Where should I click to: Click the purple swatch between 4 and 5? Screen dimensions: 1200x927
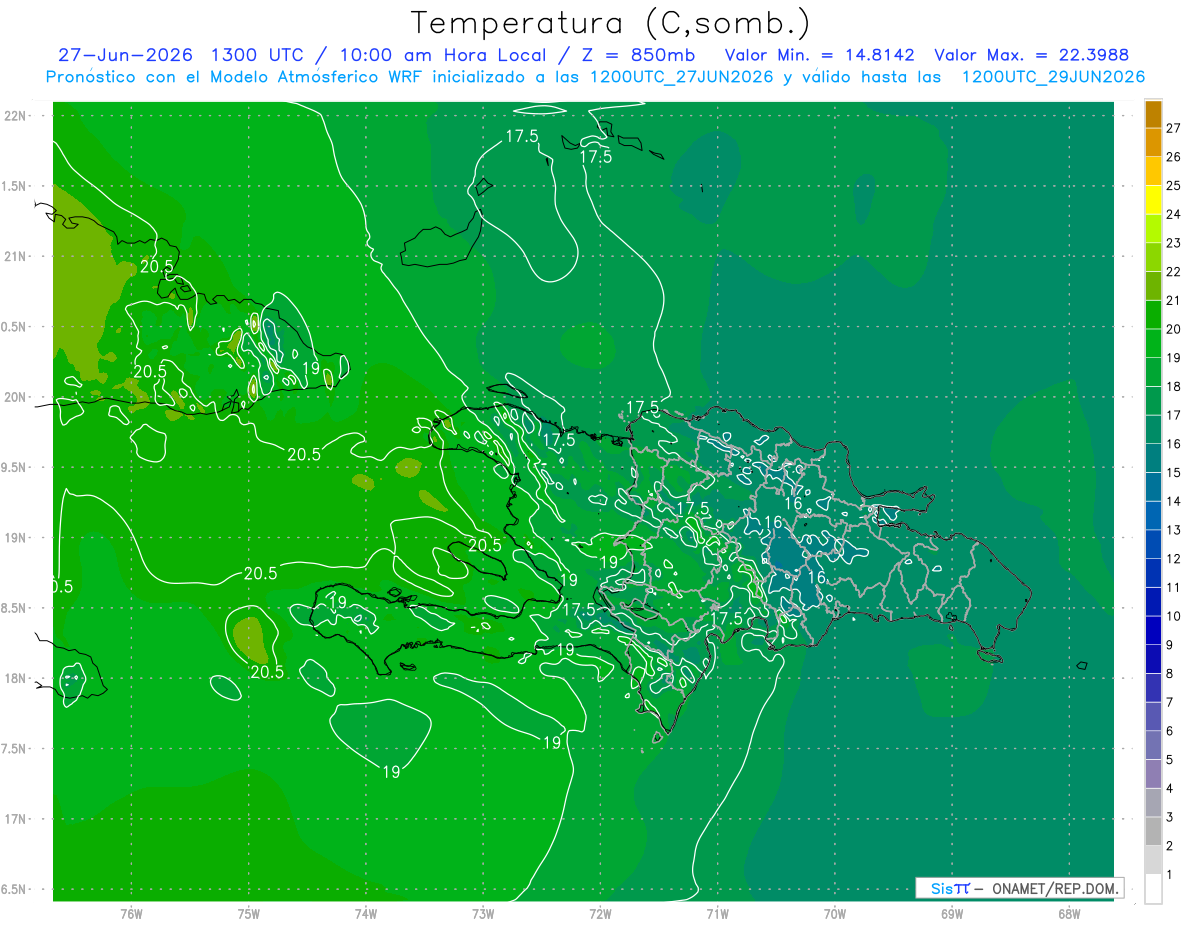pyautogui.click(x=1153, y=774)
